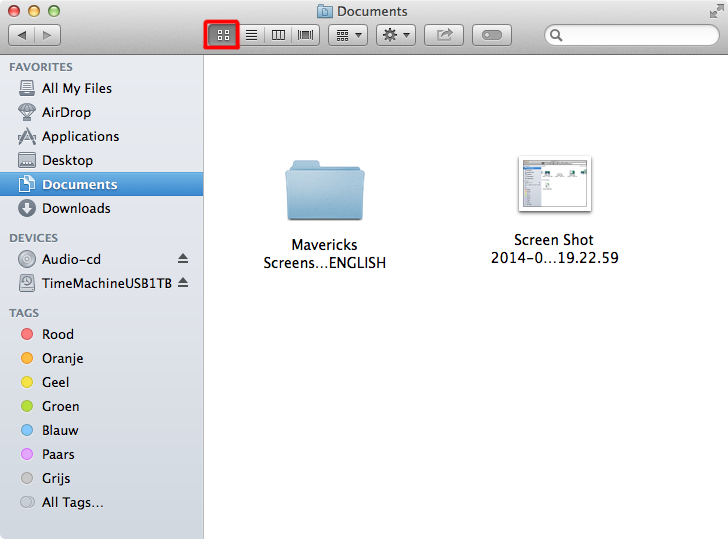This screenshot has width=728, height=539.
Task: Open Applications in the sidebar
Action: pyautogui.click(x=101, y=136)
